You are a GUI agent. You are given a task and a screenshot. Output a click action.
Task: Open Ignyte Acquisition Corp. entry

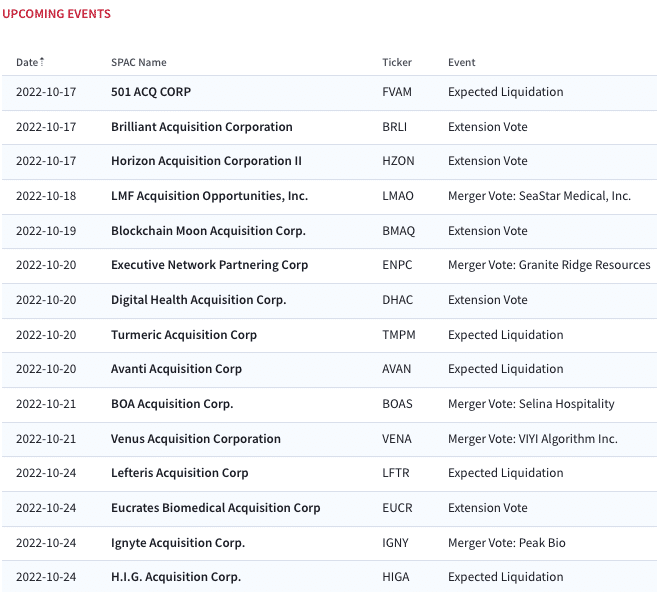click(178, 543)
